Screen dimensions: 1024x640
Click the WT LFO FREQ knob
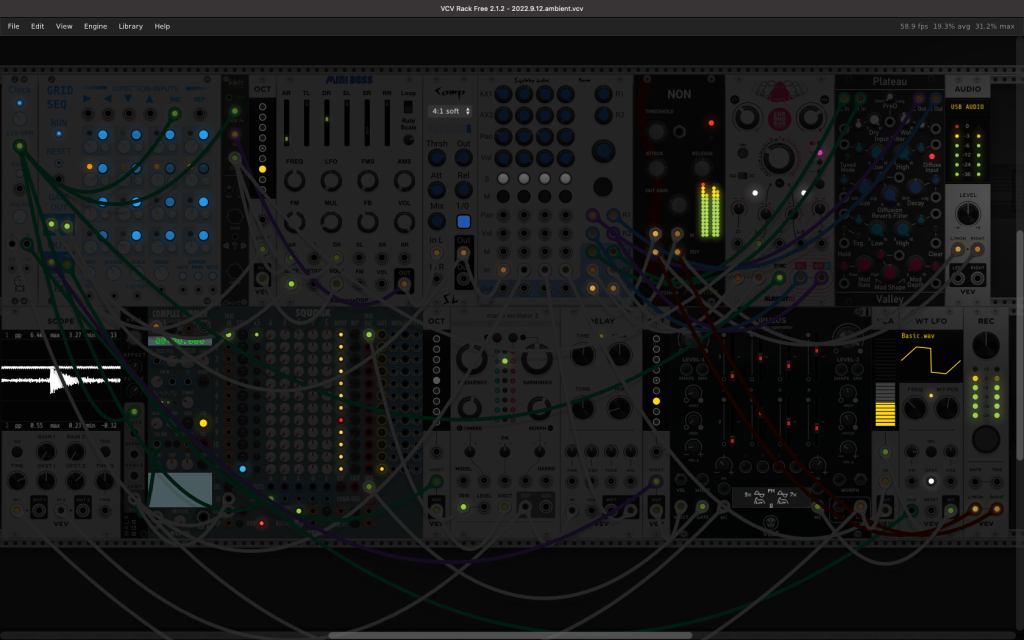click(x=914, y=408)
